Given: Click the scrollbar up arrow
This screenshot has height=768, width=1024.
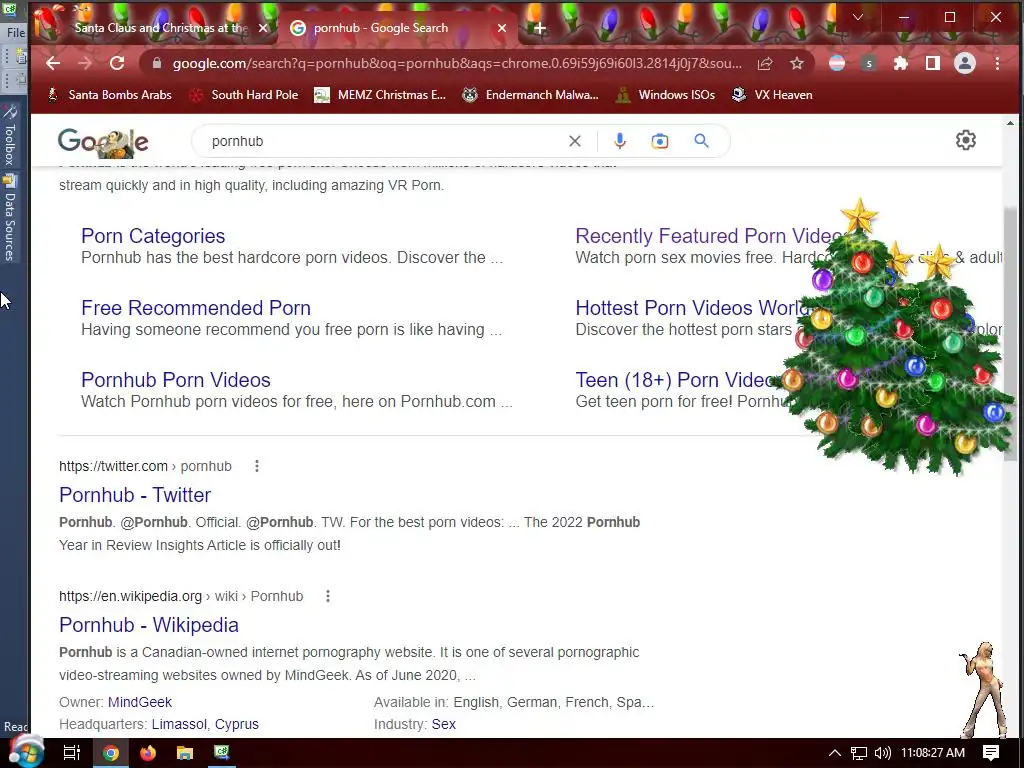Looking at the screenshot, I should pos(1010,123).
